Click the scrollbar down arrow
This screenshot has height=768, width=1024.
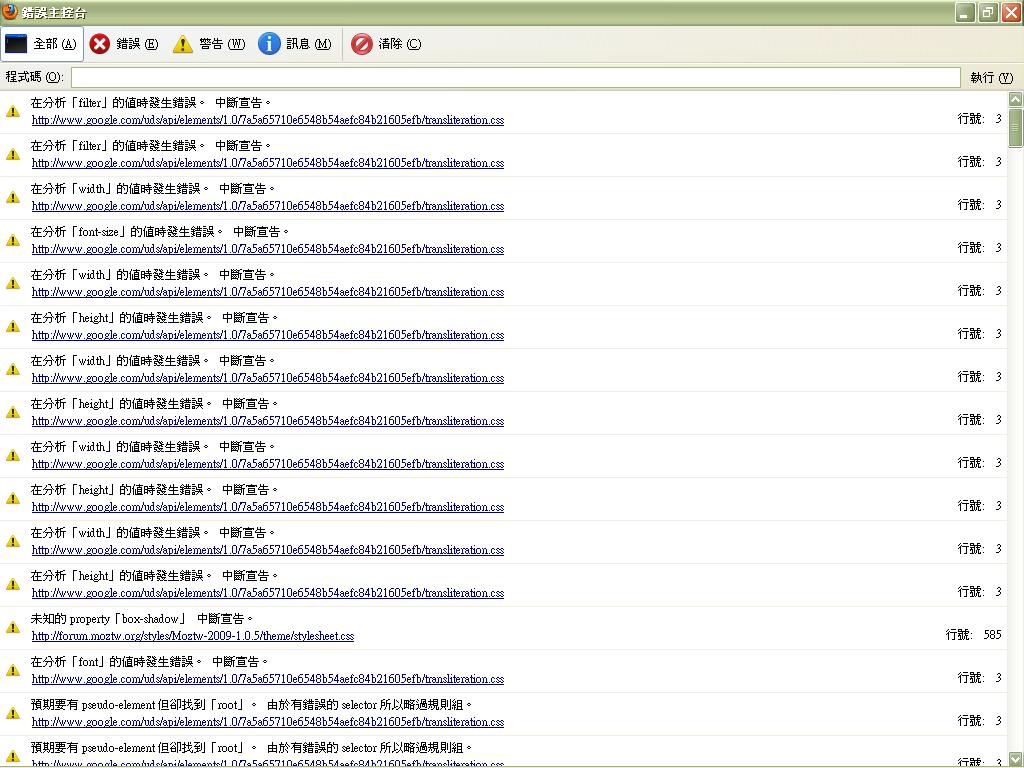1016,760
